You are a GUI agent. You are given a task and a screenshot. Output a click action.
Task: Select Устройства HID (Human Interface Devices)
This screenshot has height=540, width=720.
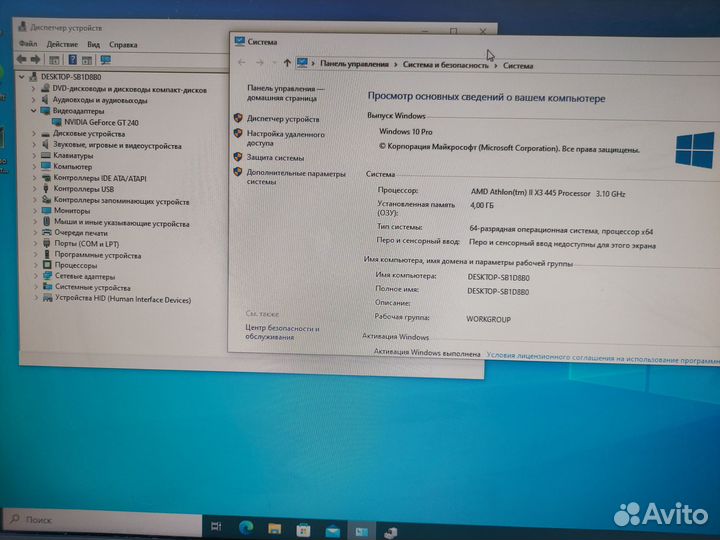click(x=123, y=299)
